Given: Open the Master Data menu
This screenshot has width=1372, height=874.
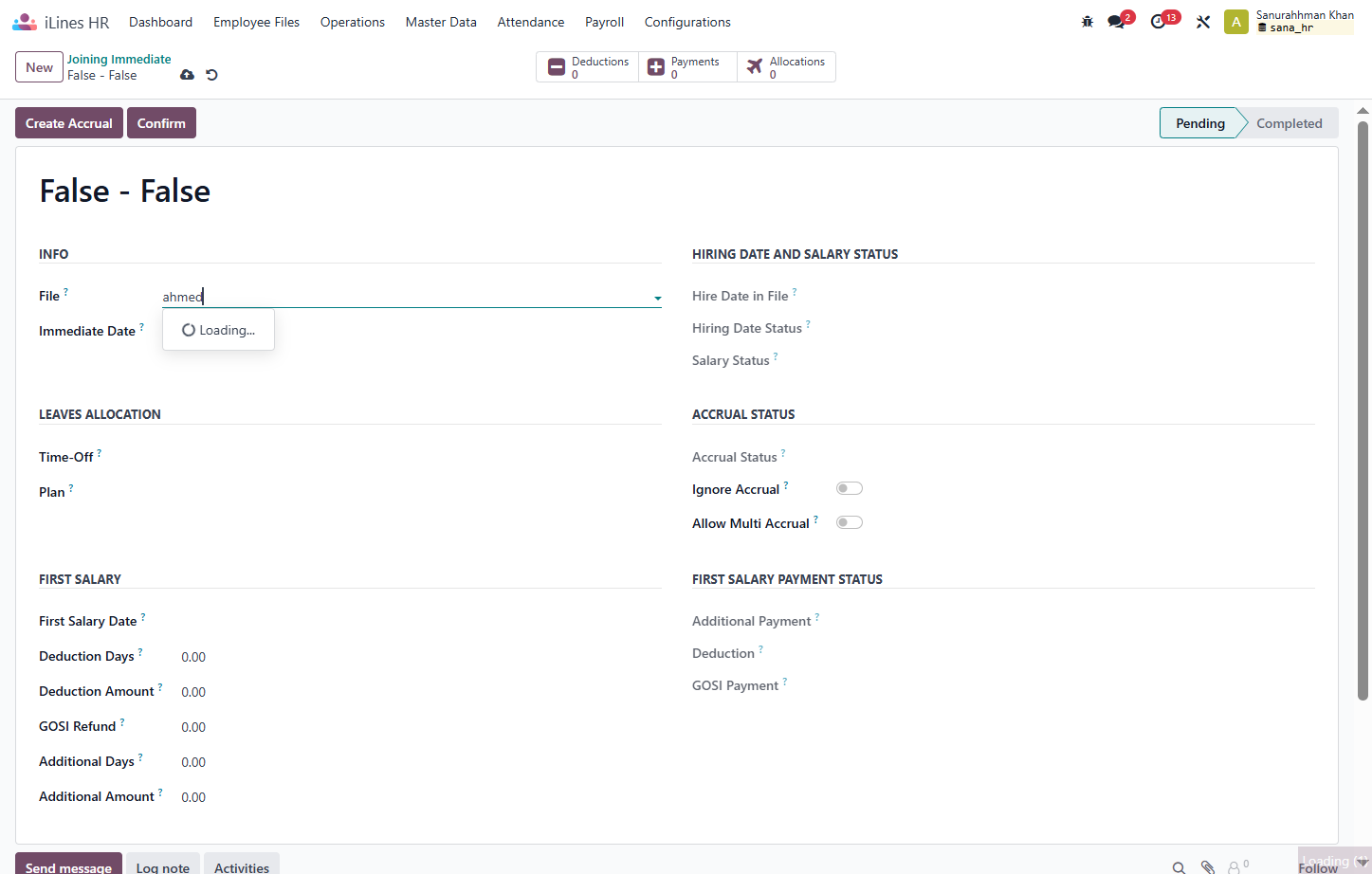Looking at the screenshot, I should (x=441, y=22).
